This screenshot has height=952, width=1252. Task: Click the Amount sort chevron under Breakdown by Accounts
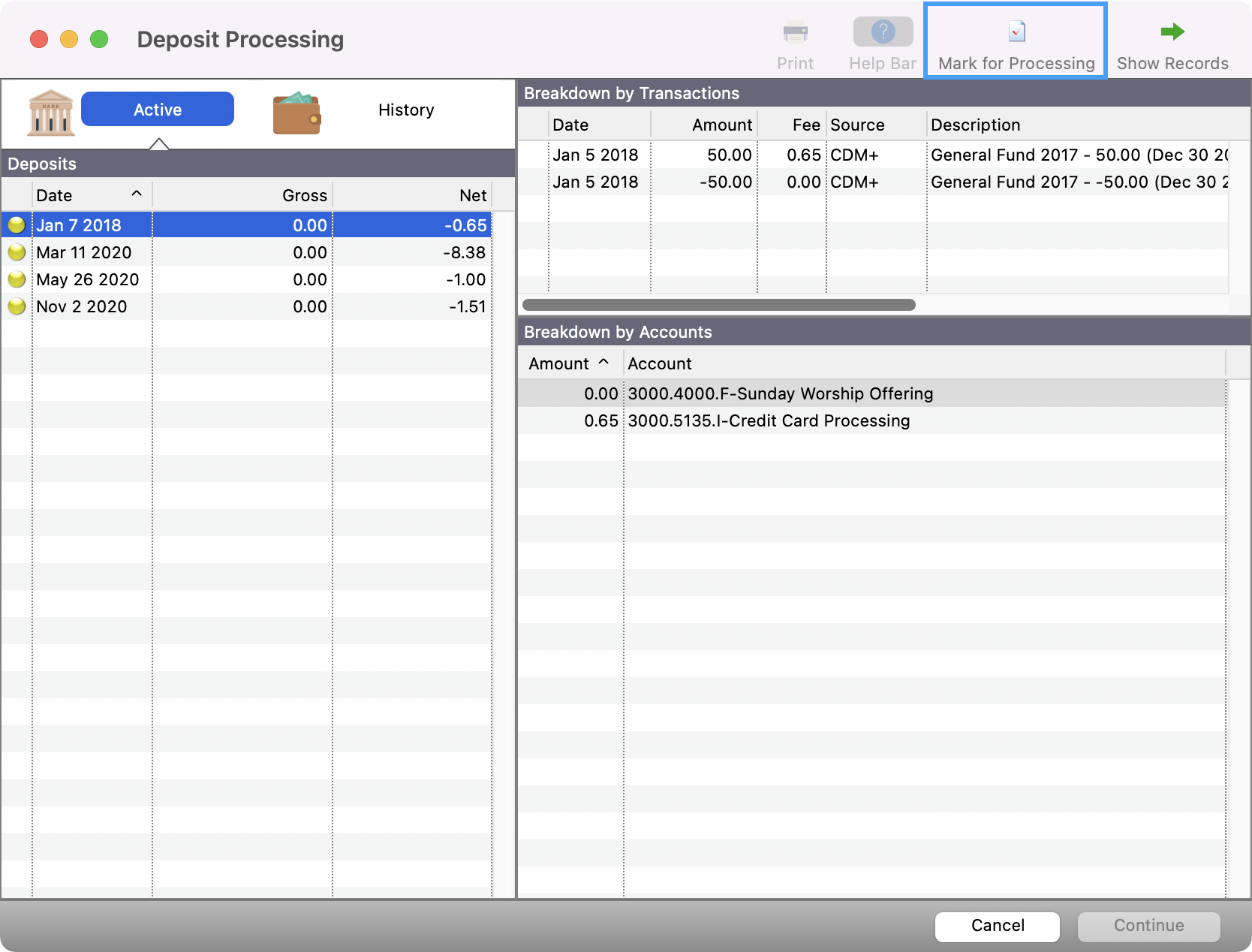click(605, 363)
